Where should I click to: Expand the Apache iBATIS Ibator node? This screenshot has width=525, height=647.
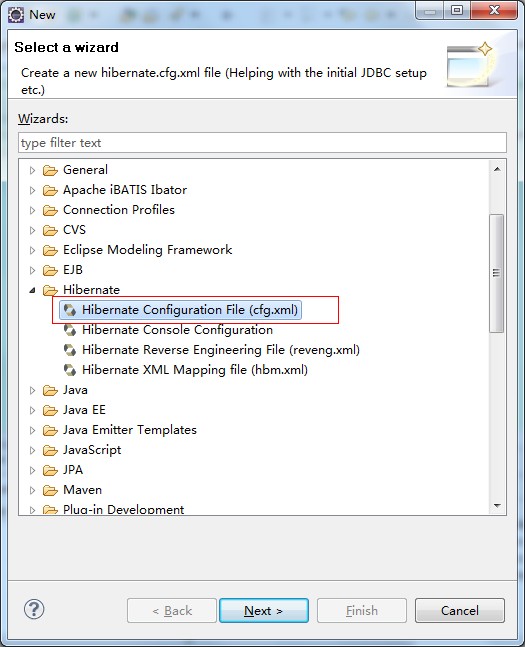click(x=32, y=190)
